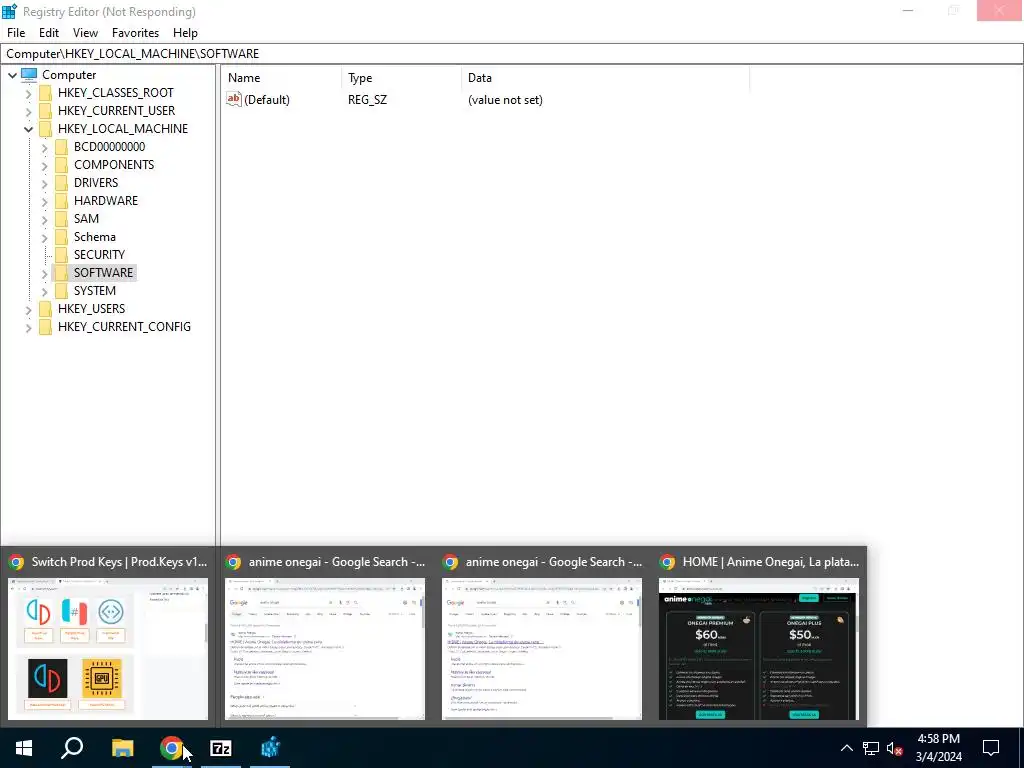Expand the BCD00000000 subkey
Screen dimensions: 1024x768
[x=44, y=148]
